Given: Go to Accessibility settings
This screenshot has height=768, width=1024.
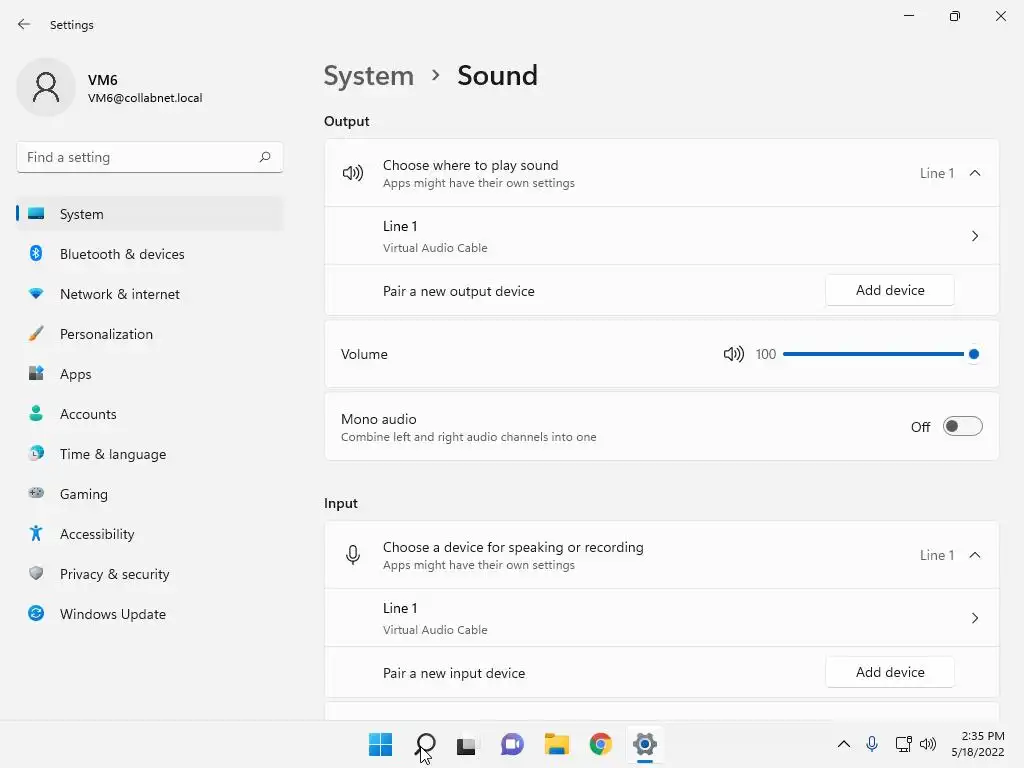Looking at the screenshot, I should click(x=97, y=534).
